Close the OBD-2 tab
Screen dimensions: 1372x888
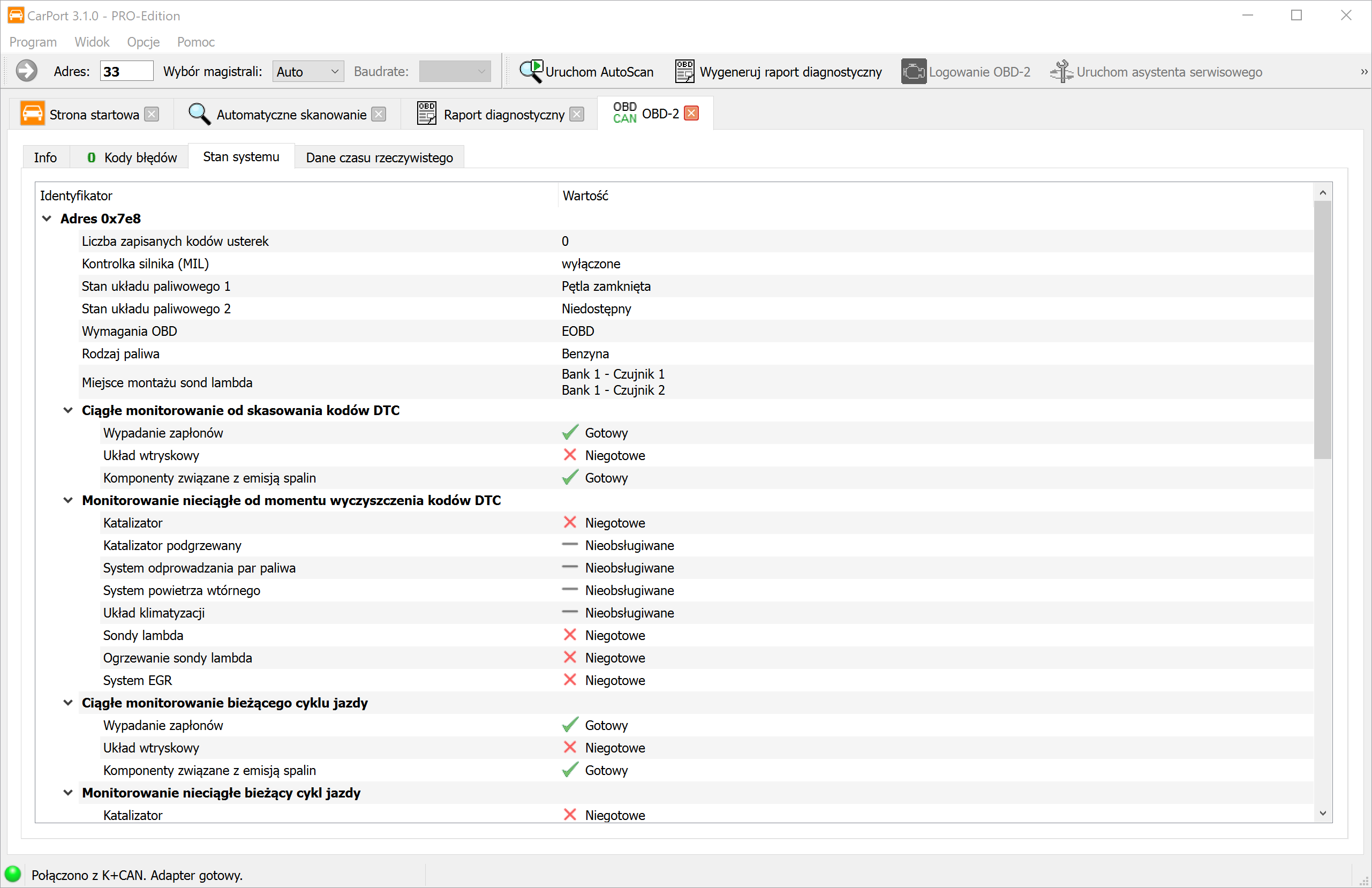click(x=691, y=113)
